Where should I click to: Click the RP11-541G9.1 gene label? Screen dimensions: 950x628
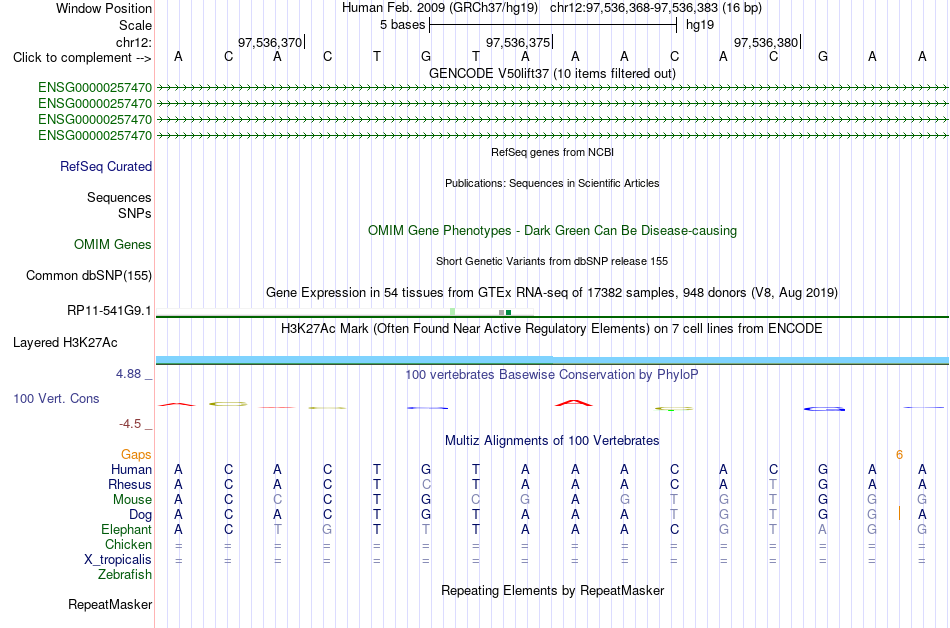[109, 311]
